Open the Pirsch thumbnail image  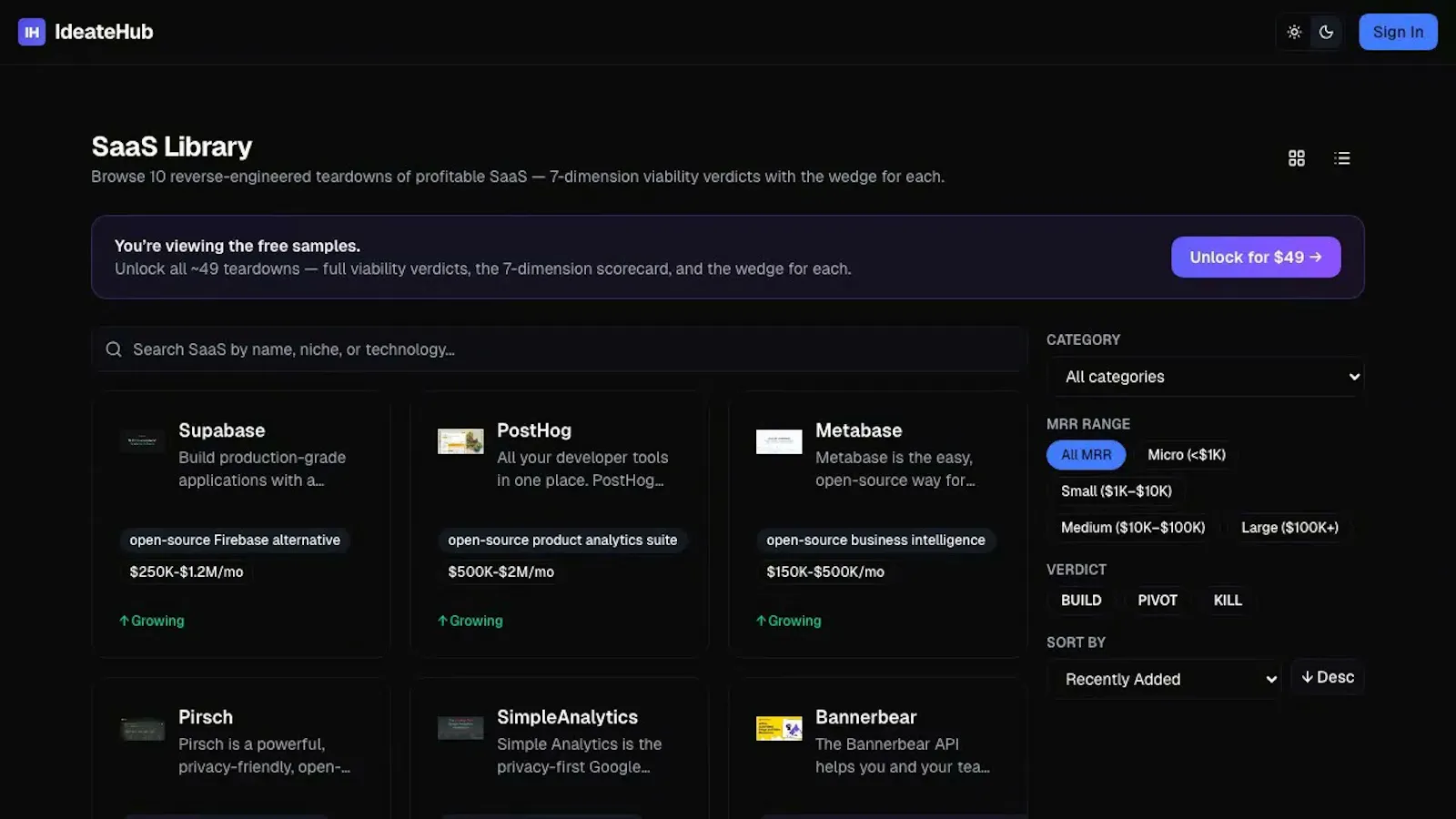click(x=142, y=728)
